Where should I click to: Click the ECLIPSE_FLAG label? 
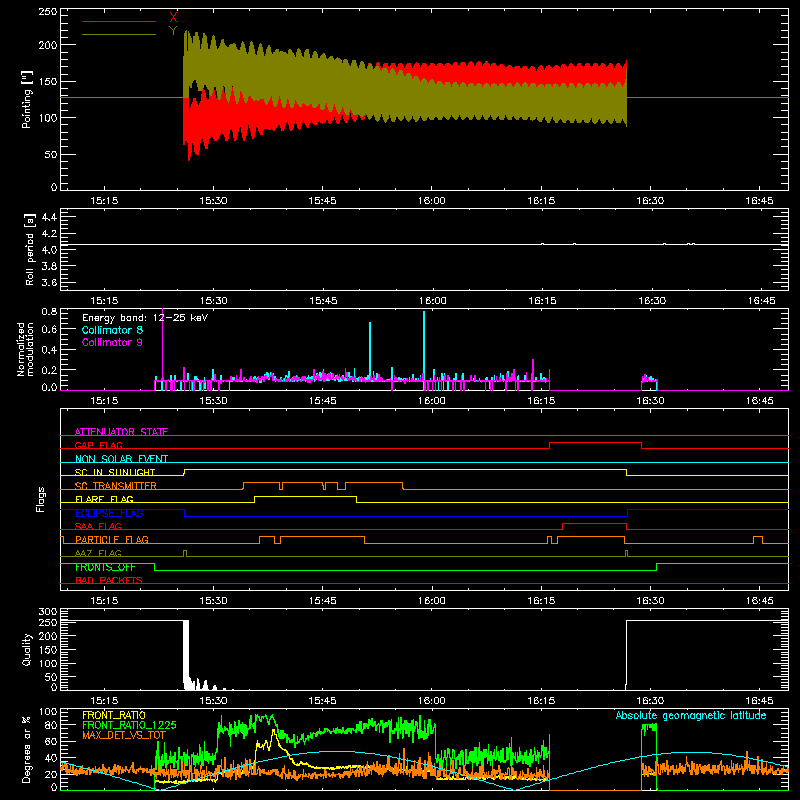pos(109,513)
